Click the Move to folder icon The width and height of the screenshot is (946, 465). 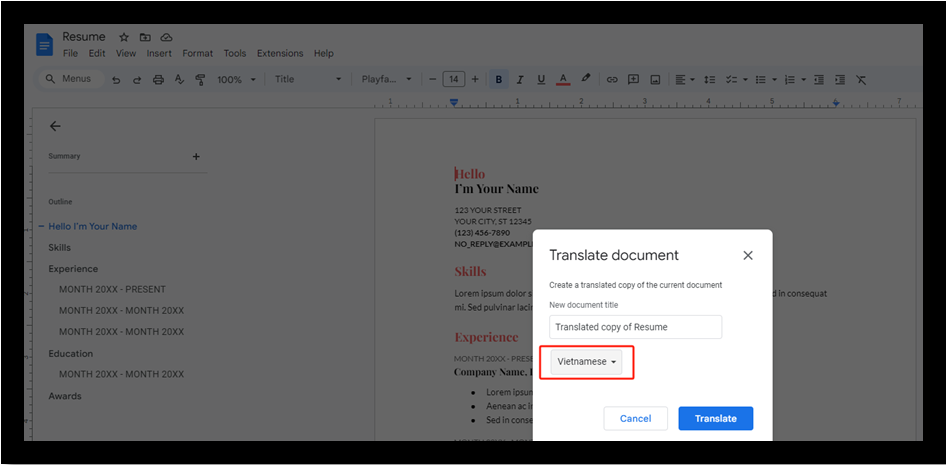145,37
